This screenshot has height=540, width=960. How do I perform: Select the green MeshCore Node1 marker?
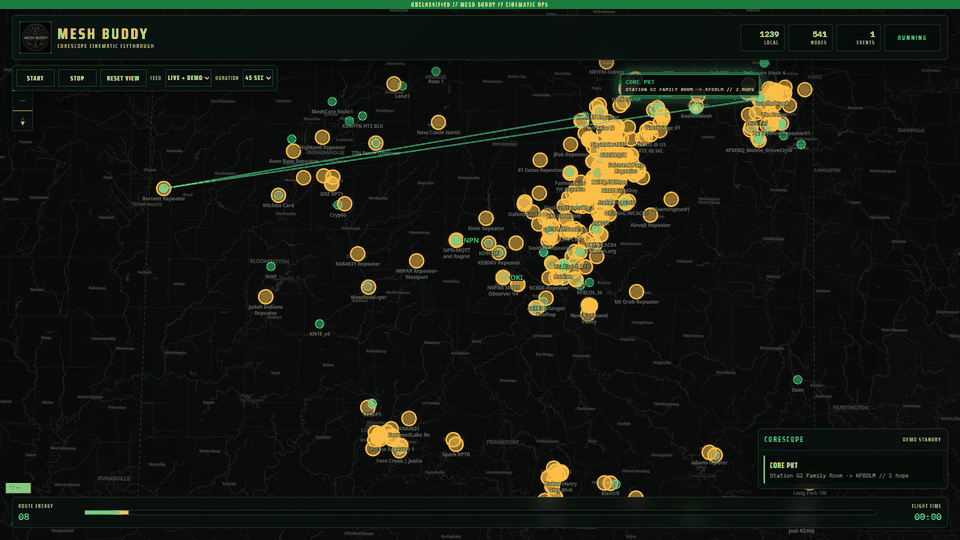click(x=332, y=102)
